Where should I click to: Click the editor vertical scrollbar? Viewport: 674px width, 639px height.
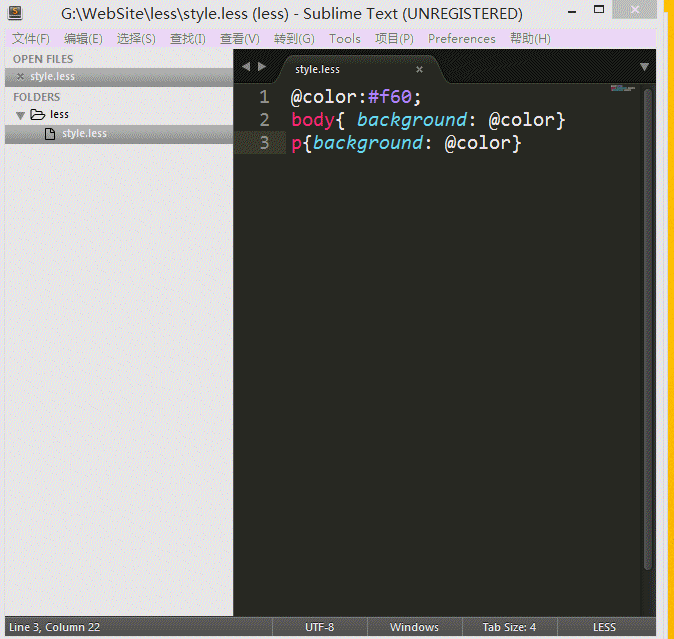coord(648,329)
